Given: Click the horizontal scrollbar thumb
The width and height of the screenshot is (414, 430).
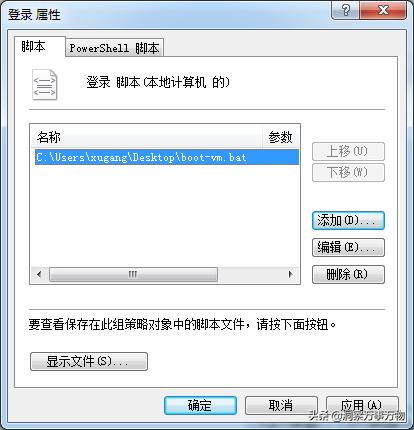Looking at the screenshot, I should 133,274.
